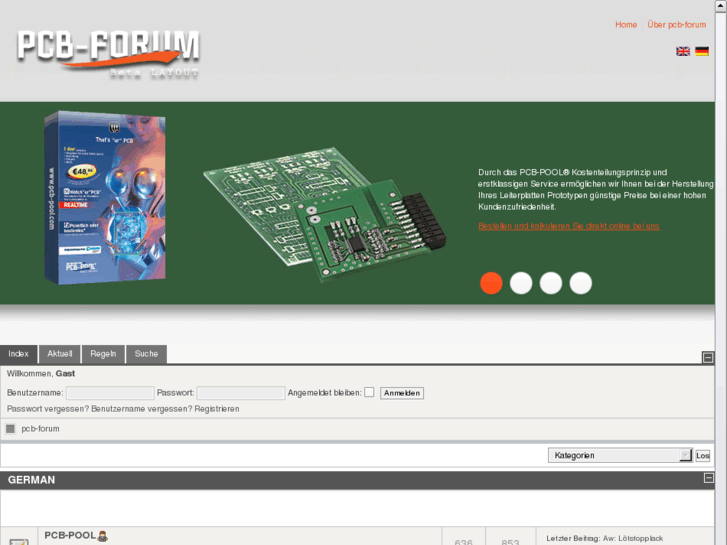Click the PCB-FORUM logo

pos(108,53)
